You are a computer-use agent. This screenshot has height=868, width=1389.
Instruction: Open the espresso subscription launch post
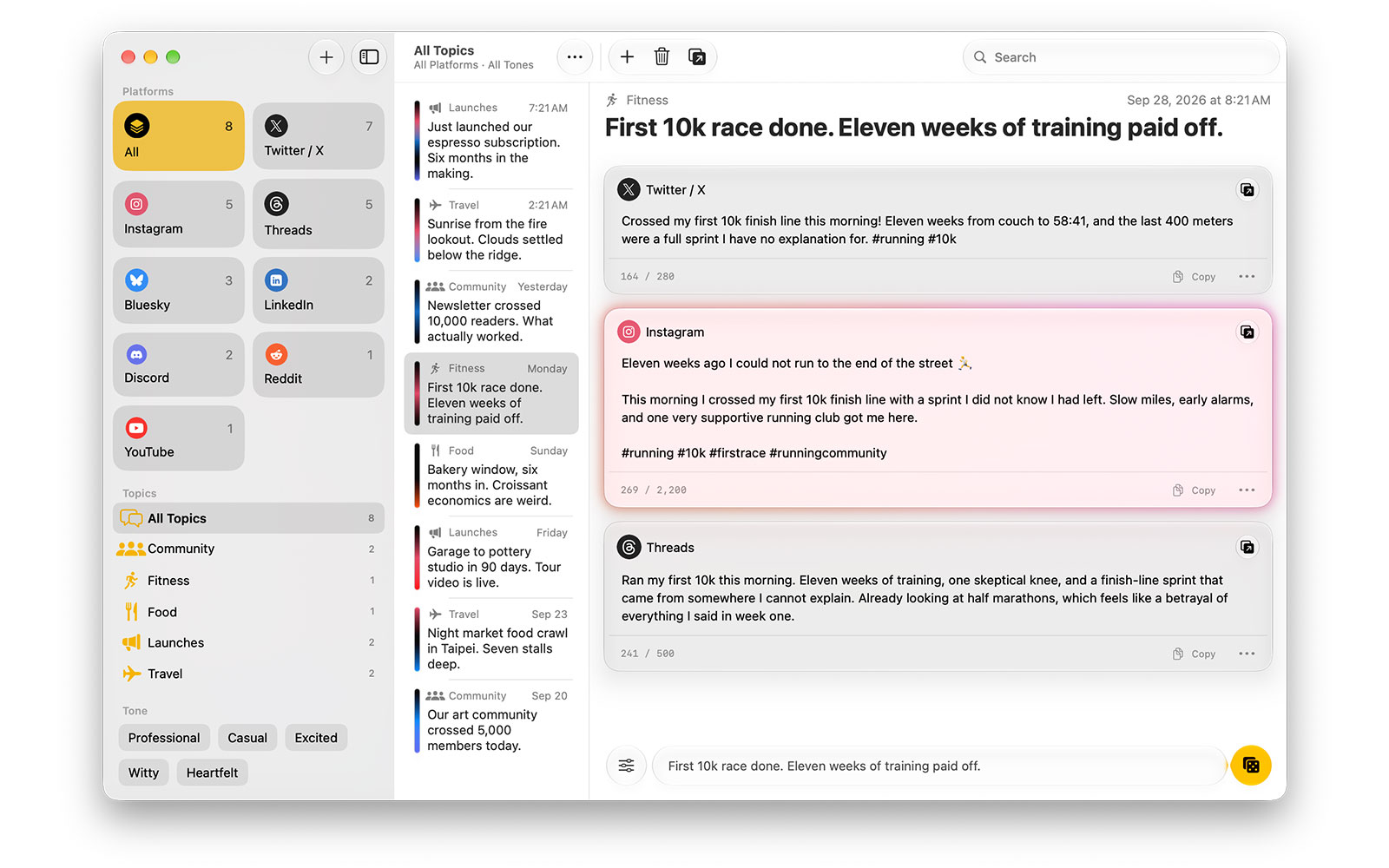coord(491,140)
